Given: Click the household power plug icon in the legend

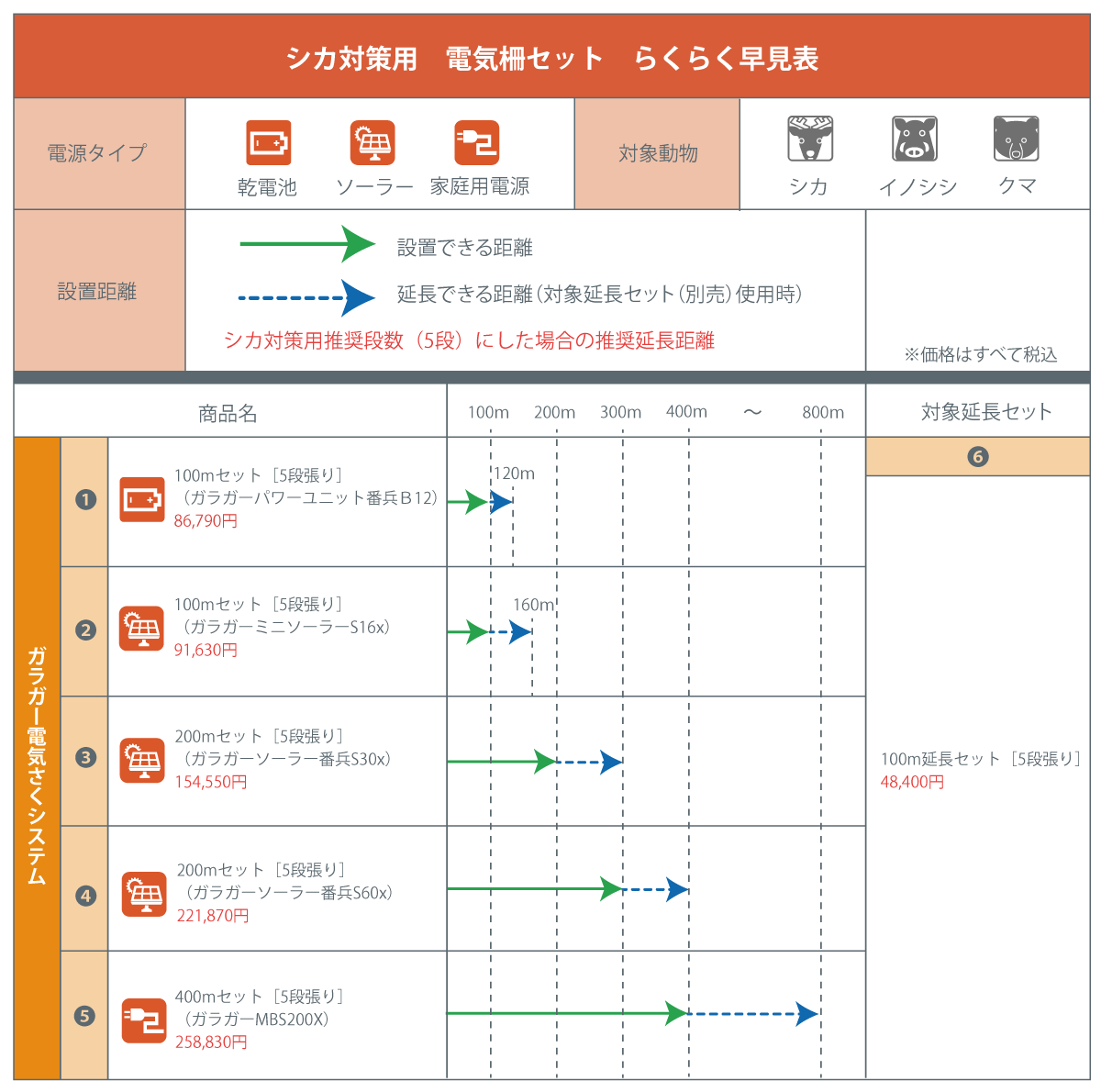Looking at the screenshot, I should click(x=477, y=143).
